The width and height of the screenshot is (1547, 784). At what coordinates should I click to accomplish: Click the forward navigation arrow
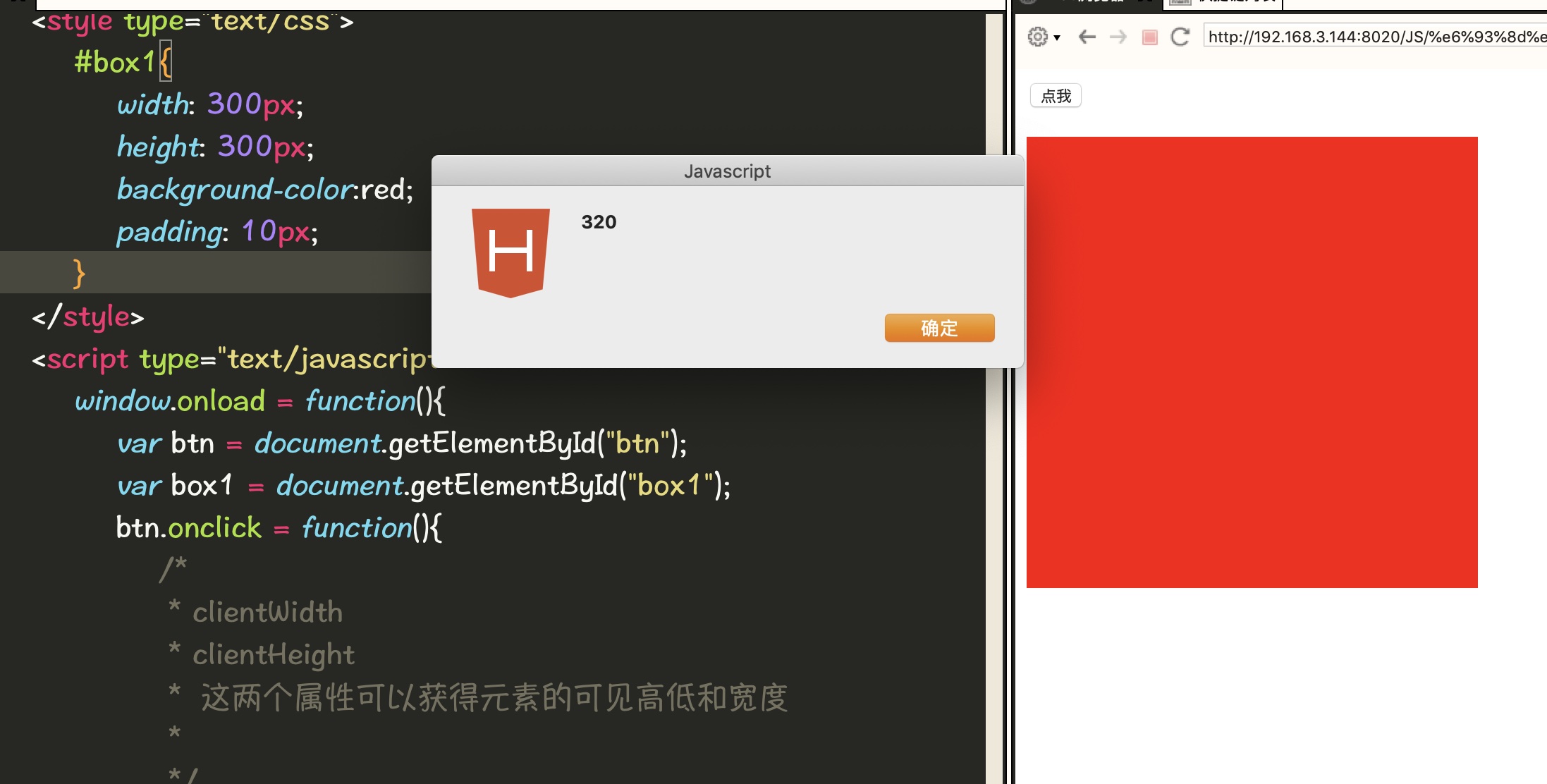click(1118, 37)
